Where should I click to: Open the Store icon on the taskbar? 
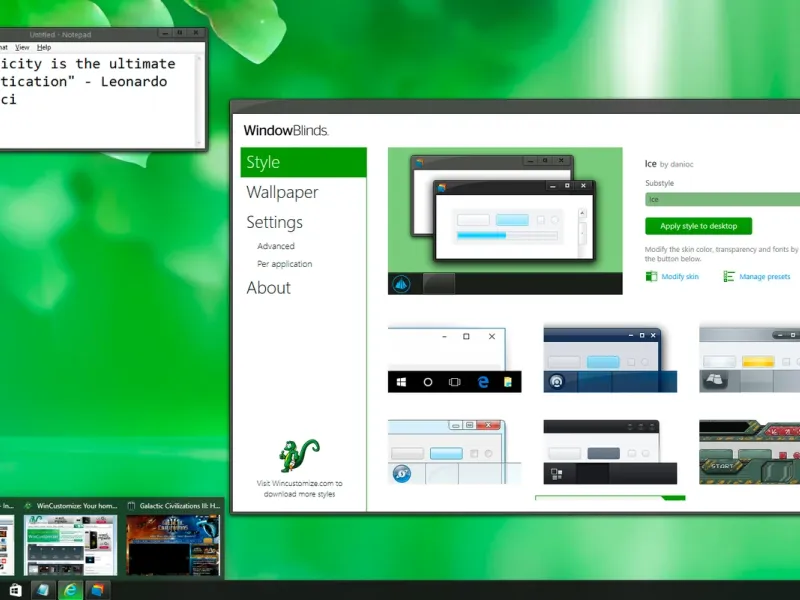point(15,590)
